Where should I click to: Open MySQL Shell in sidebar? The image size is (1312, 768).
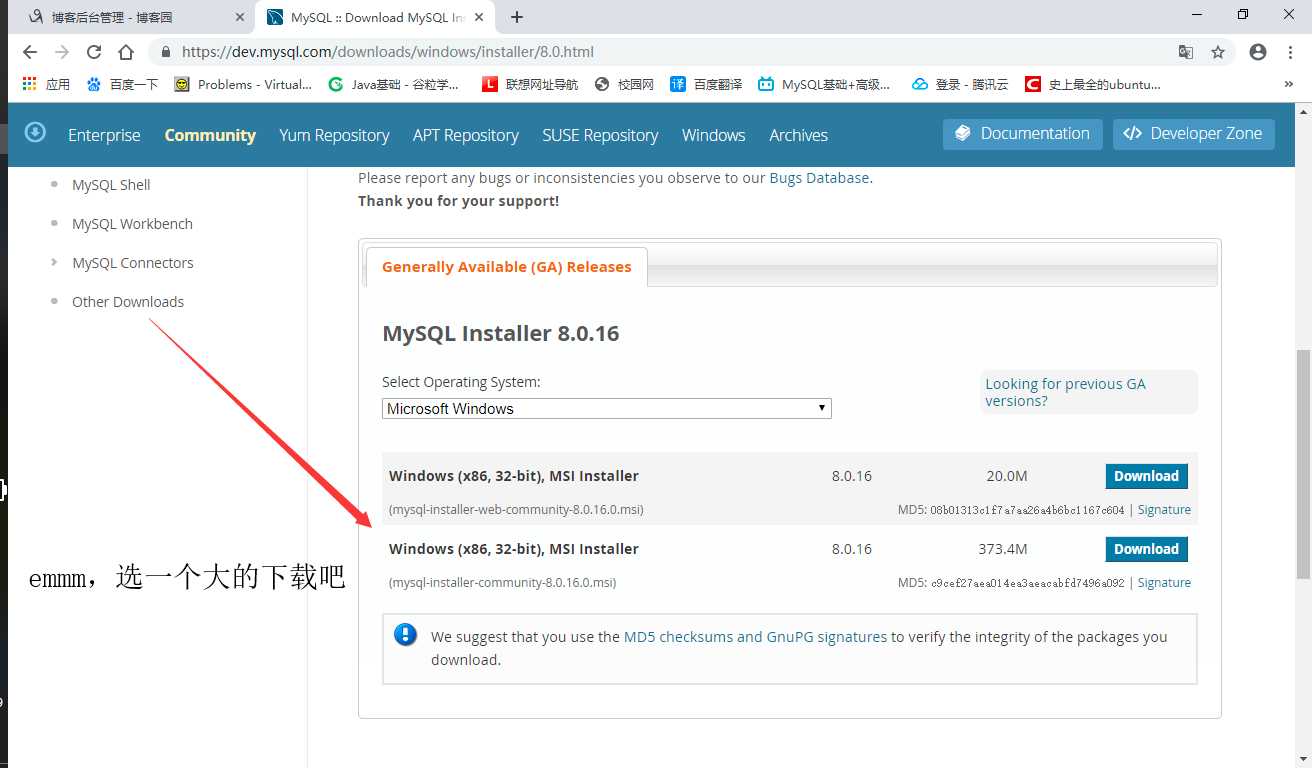pyautogui.click(x=111, y=185)
